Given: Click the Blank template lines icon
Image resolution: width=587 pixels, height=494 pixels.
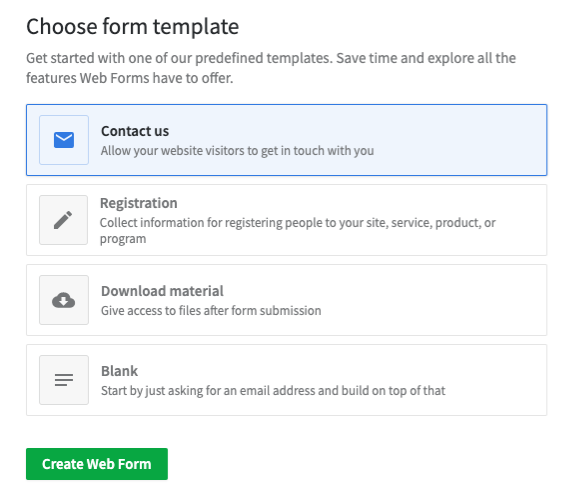Looking at the screenshot, I should (x=64, y=380).
